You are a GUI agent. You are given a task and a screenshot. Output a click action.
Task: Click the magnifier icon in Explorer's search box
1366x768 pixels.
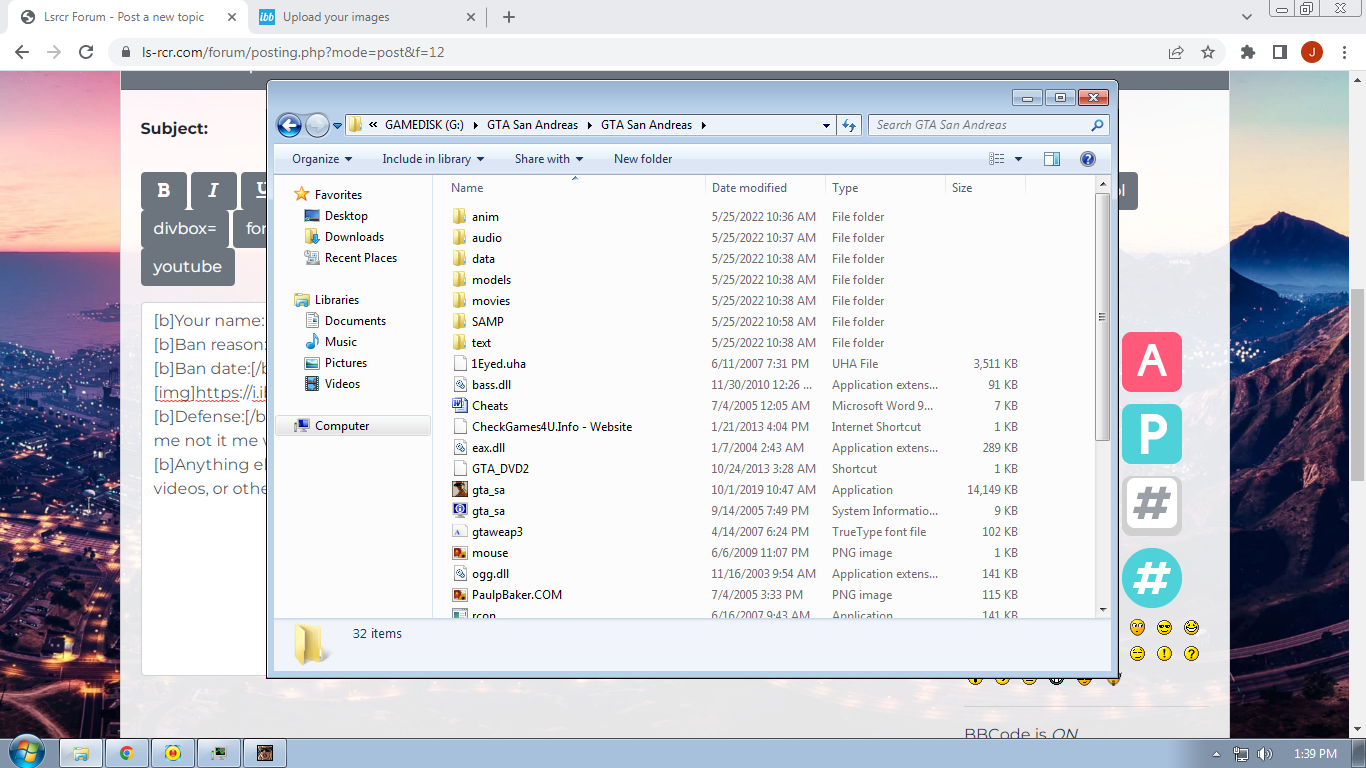click(x=1097, y=125)
